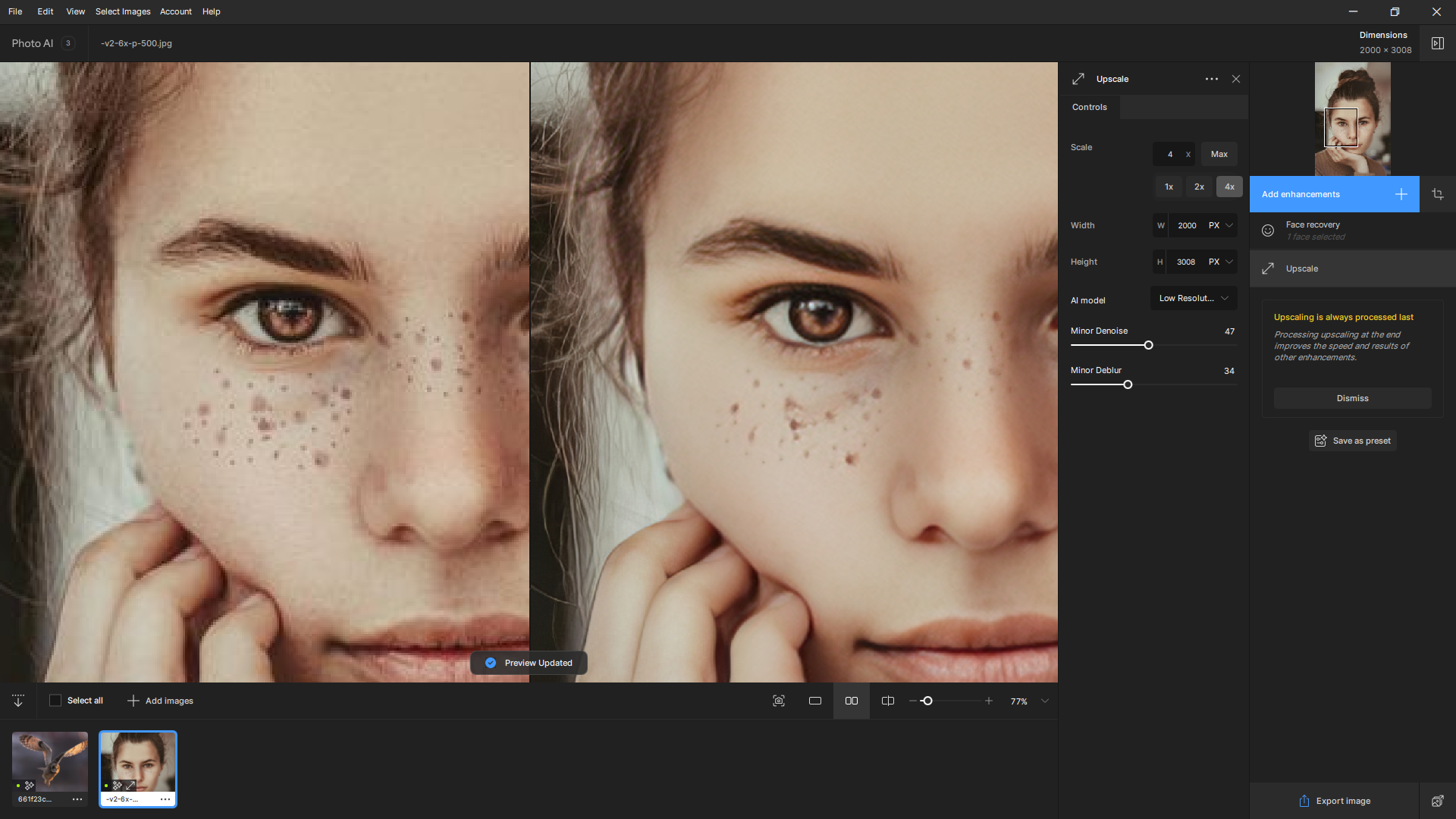Choose the split slider view icon

[x=888, y=701]
